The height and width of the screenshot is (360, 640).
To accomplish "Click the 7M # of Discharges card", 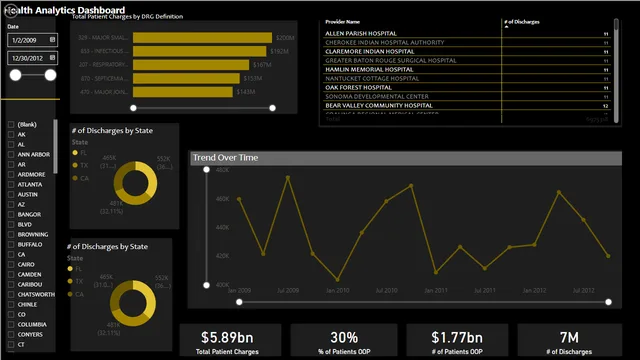I will (569, 340).
